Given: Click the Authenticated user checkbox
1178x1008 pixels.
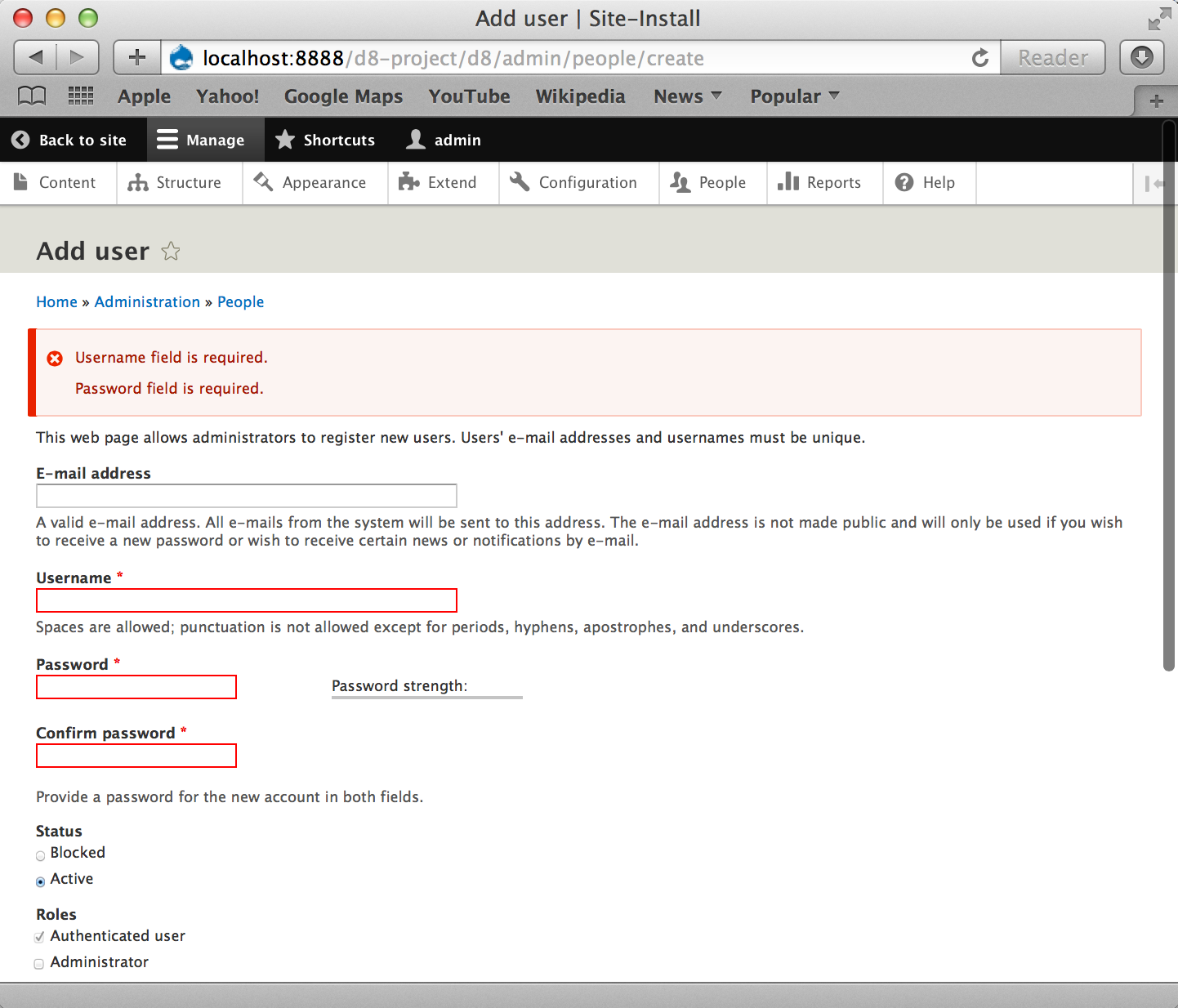Looking at the screenshot, I should [x=39, y=937].
